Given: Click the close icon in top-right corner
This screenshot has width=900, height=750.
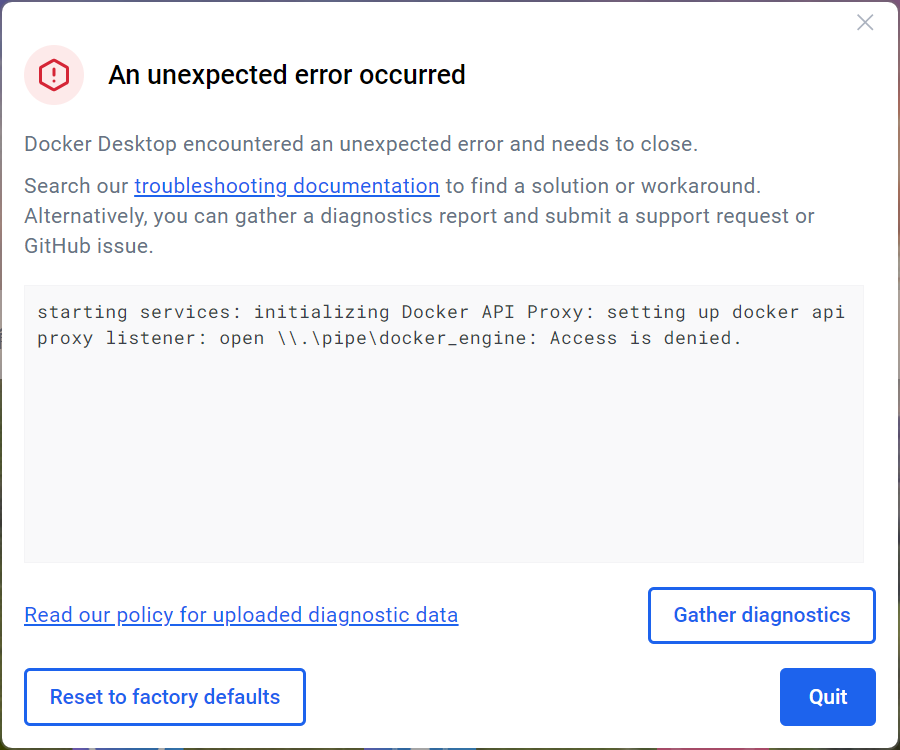Looking at the screenshot, I should pos(864,22).
